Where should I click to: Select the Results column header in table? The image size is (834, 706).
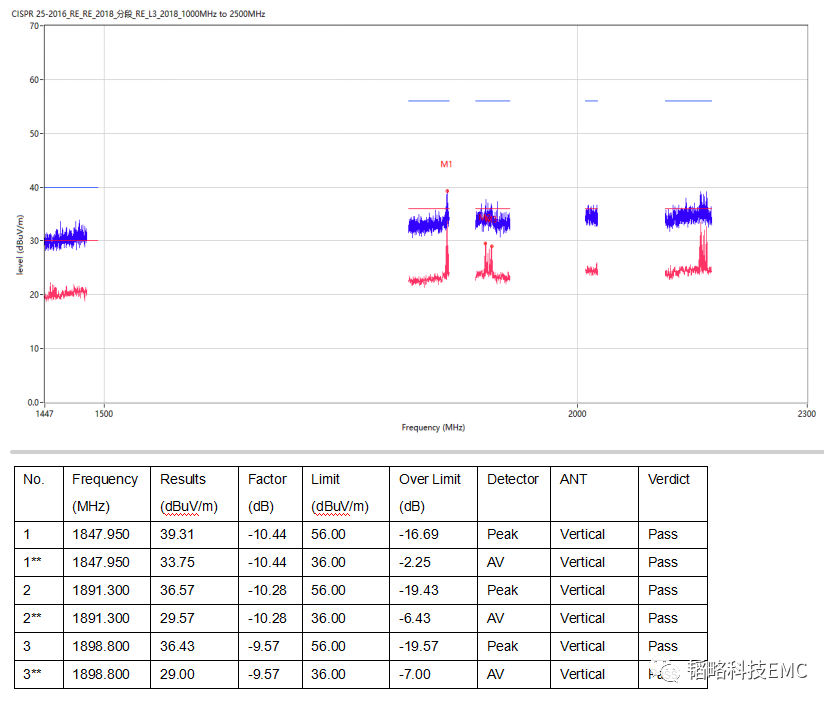coord(183,480)
